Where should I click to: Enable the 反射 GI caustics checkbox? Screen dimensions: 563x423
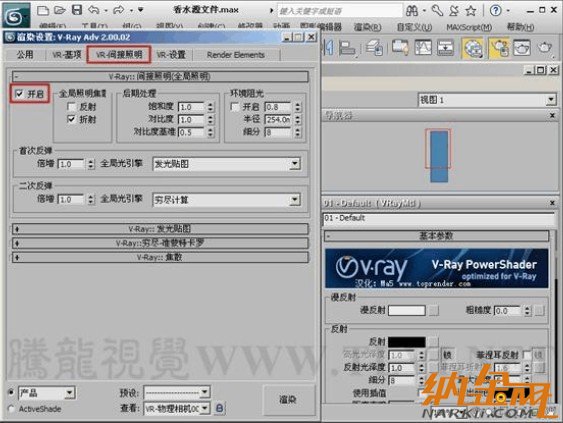pos(71,106)
